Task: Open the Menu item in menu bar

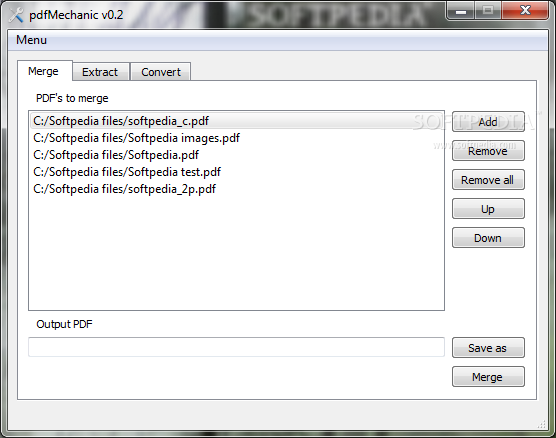Action: point(31,40)
